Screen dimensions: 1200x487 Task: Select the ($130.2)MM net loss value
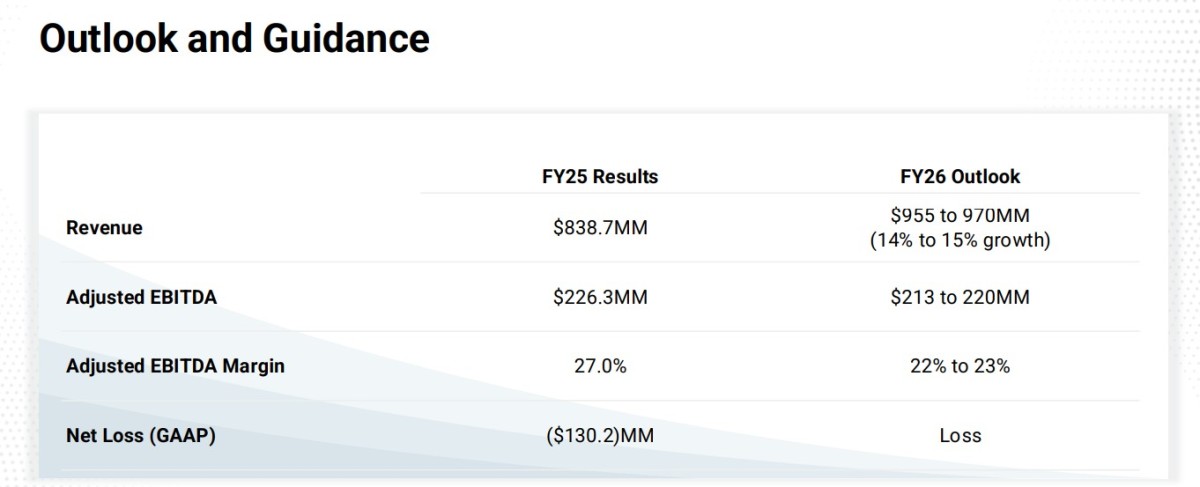tap(600, 435)
